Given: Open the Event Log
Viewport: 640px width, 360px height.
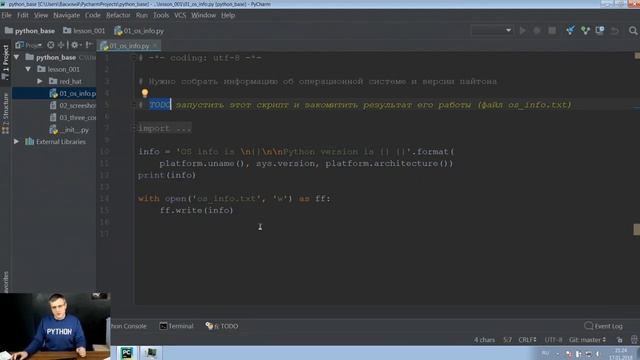Looking at the screenshot, I should (x=604, y=326).
